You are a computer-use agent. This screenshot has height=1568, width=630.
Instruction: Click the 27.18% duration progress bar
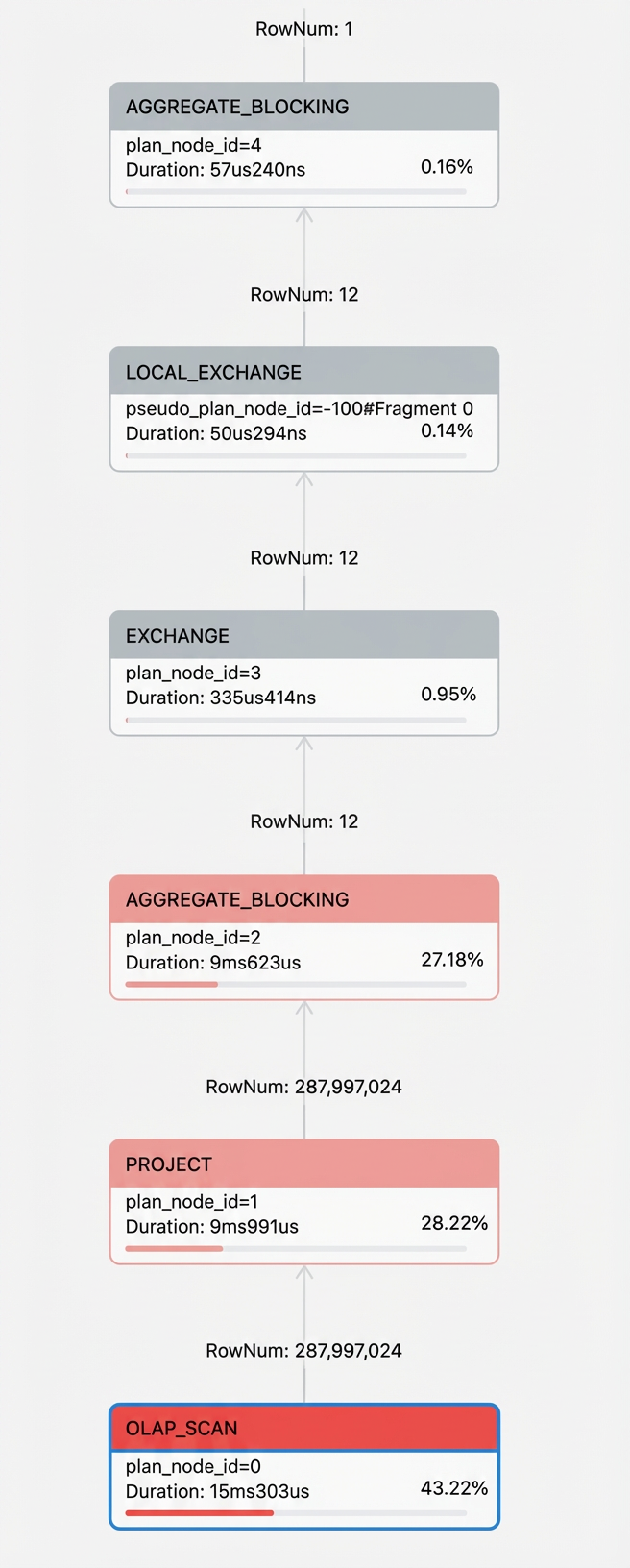(x=296, y=985)
